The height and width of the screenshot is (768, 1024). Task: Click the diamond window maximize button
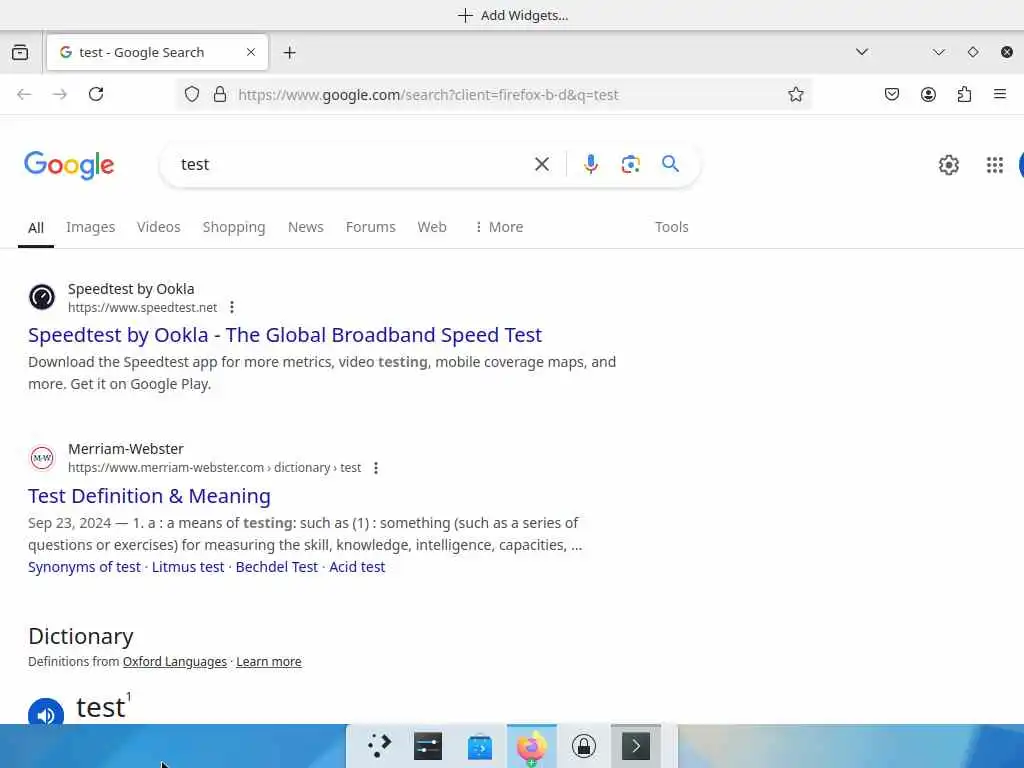click(x=973, y=52)
